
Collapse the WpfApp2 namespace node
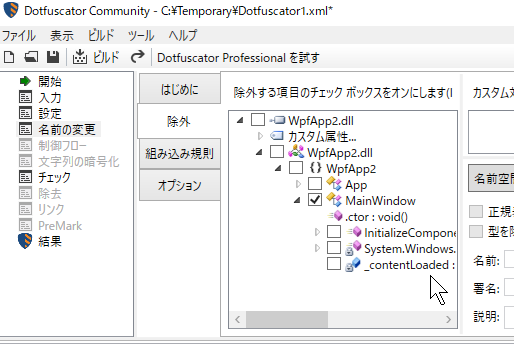pyautogui.click(x=278, y=168)
